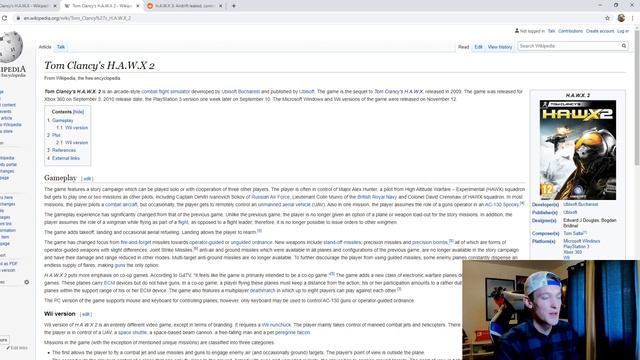Switch to the Tom Clancy's H.A.W.X 2 tab
The image size is (640, 360).
pos(102,6)
